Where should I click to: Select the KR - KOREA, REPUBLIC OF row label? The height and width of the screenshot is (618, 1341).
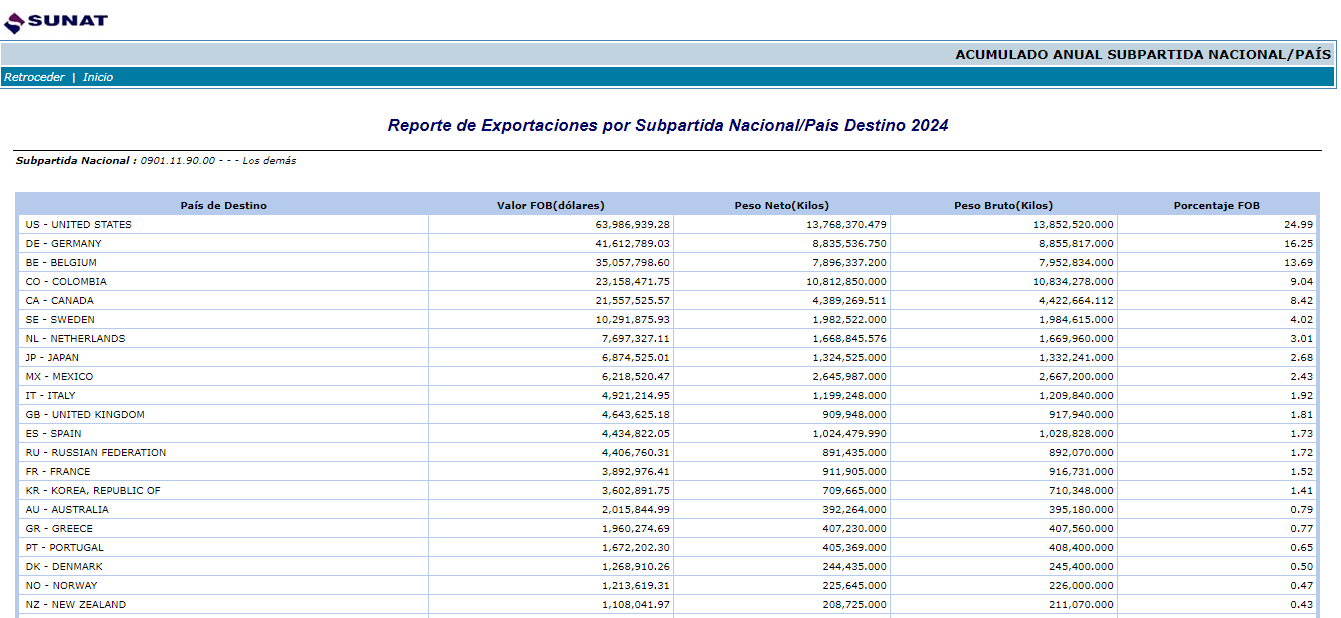(x=94, y=491)
